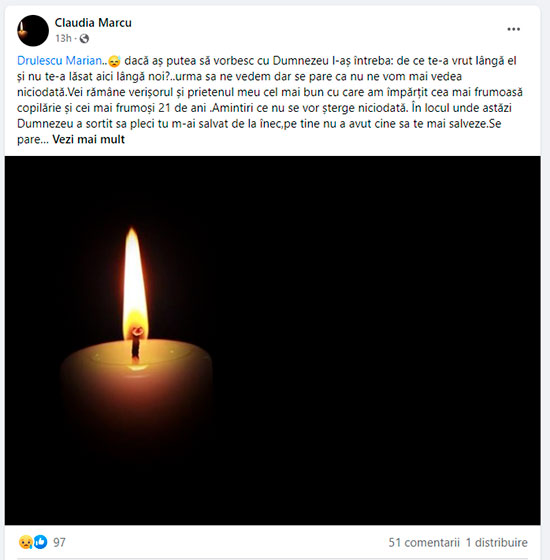Open the candle photo in full view
550x560 pixels.
[x=272, y=340]
